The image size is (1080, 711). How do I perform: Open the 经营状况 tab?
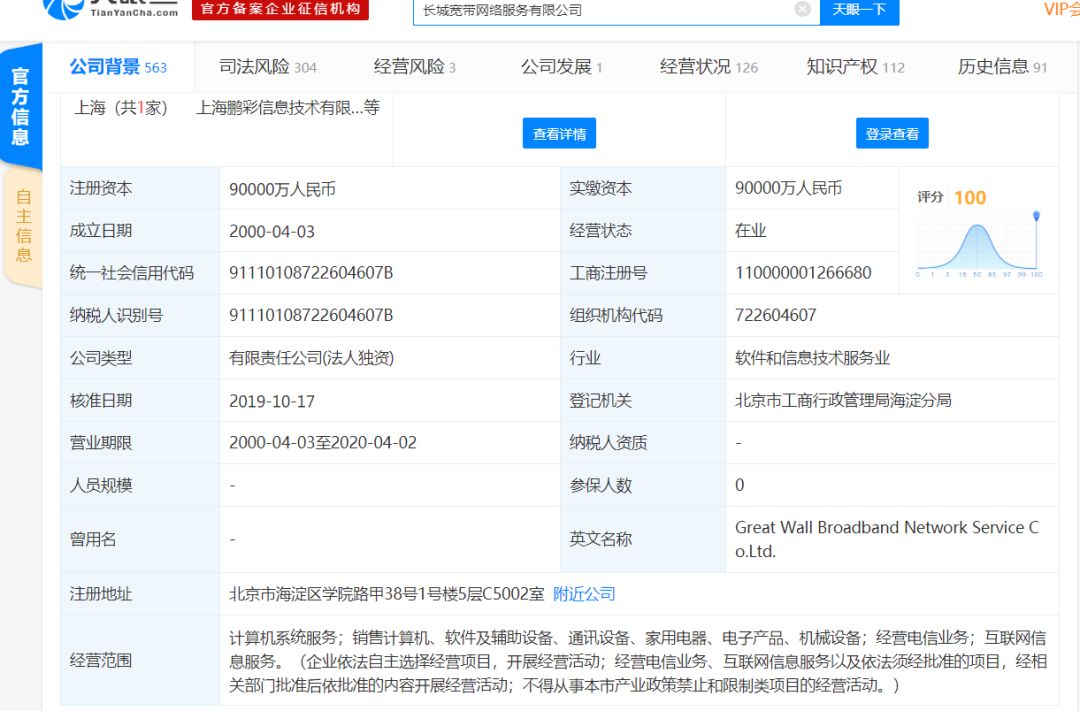point(709,67)
